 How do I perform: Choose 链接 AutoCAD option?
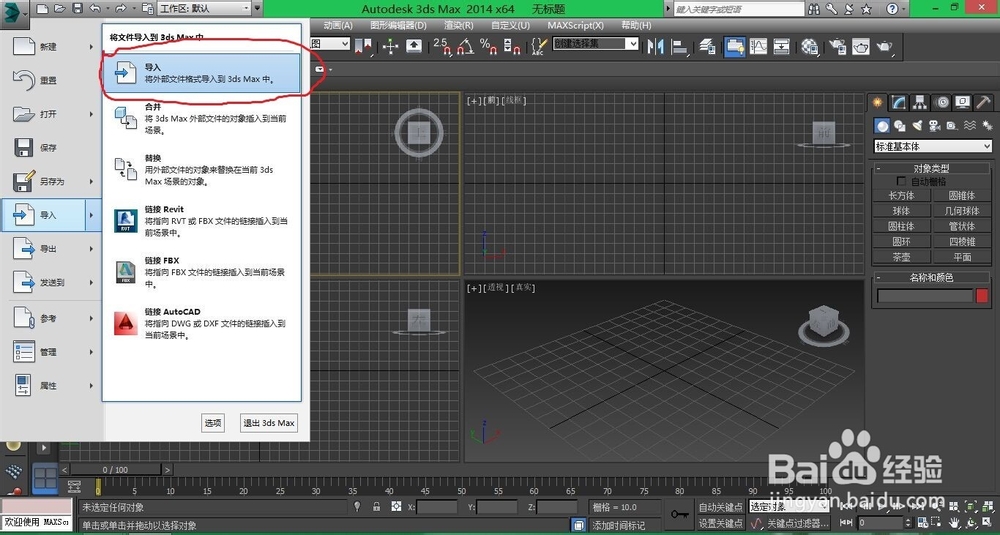202,323
